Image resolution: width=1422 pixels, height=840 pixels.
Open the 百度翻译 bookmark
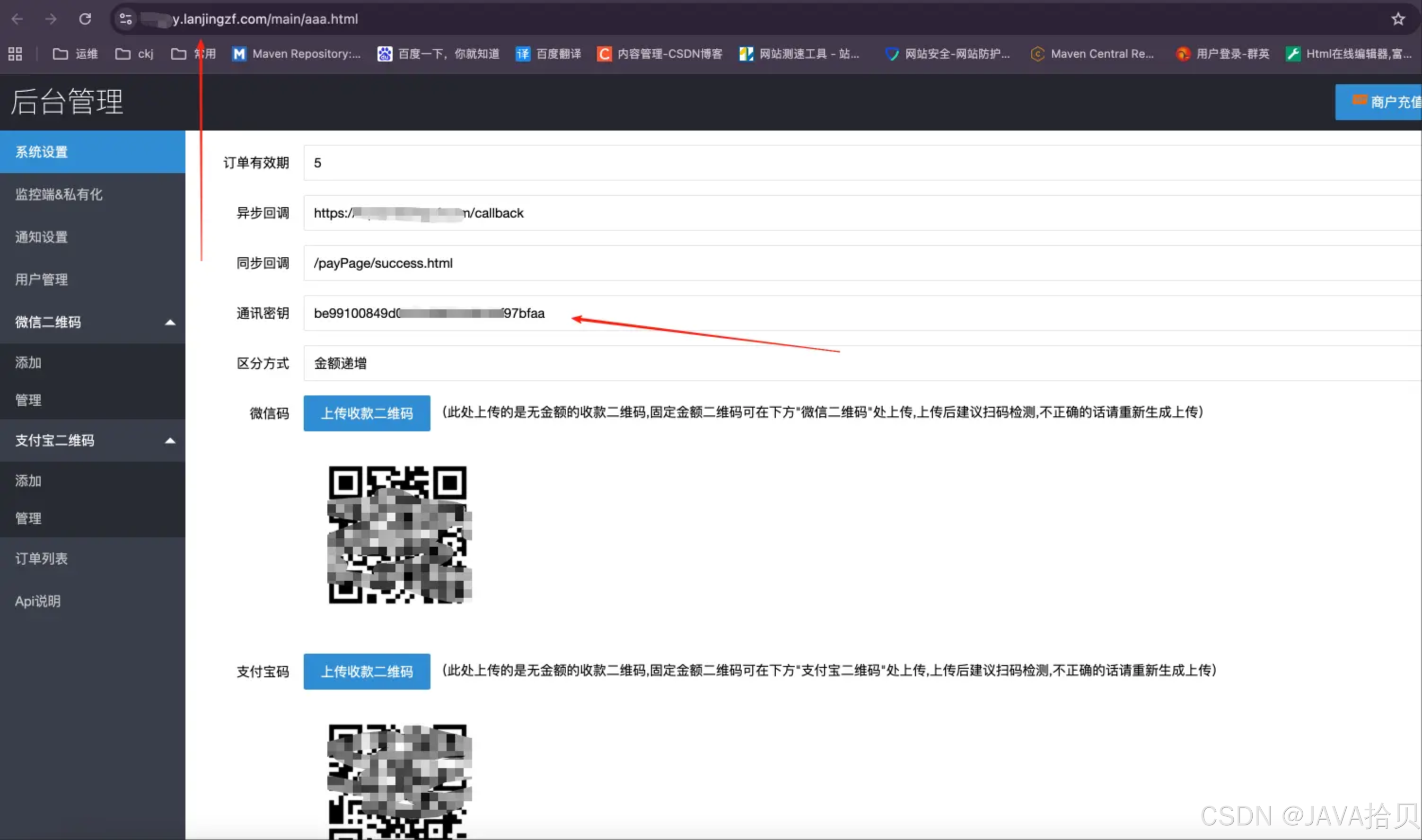point(549,54)
